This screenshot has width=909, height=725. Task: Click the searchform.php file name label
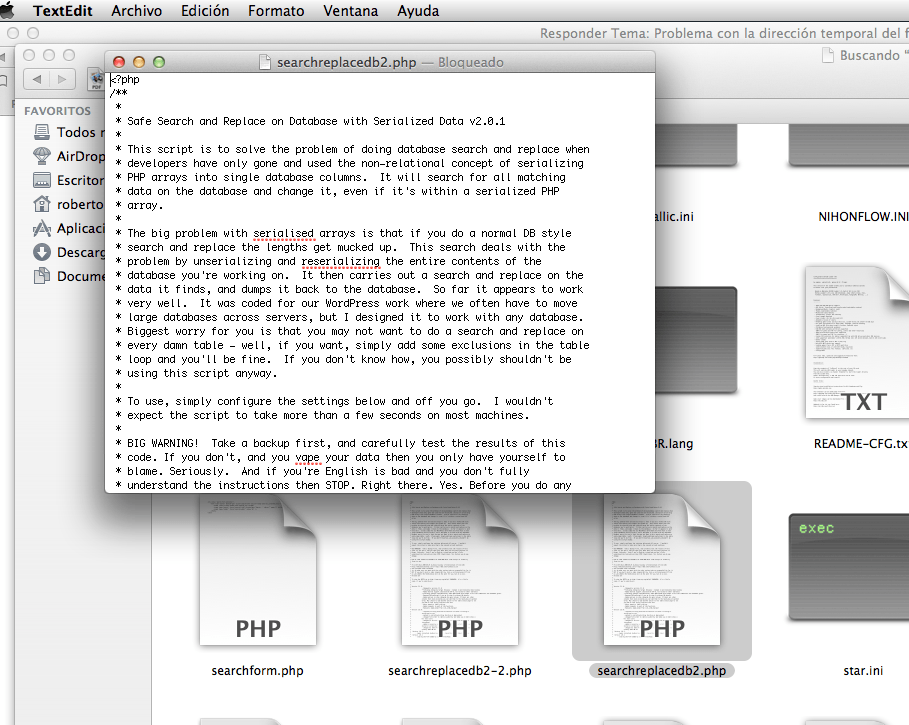257,671
